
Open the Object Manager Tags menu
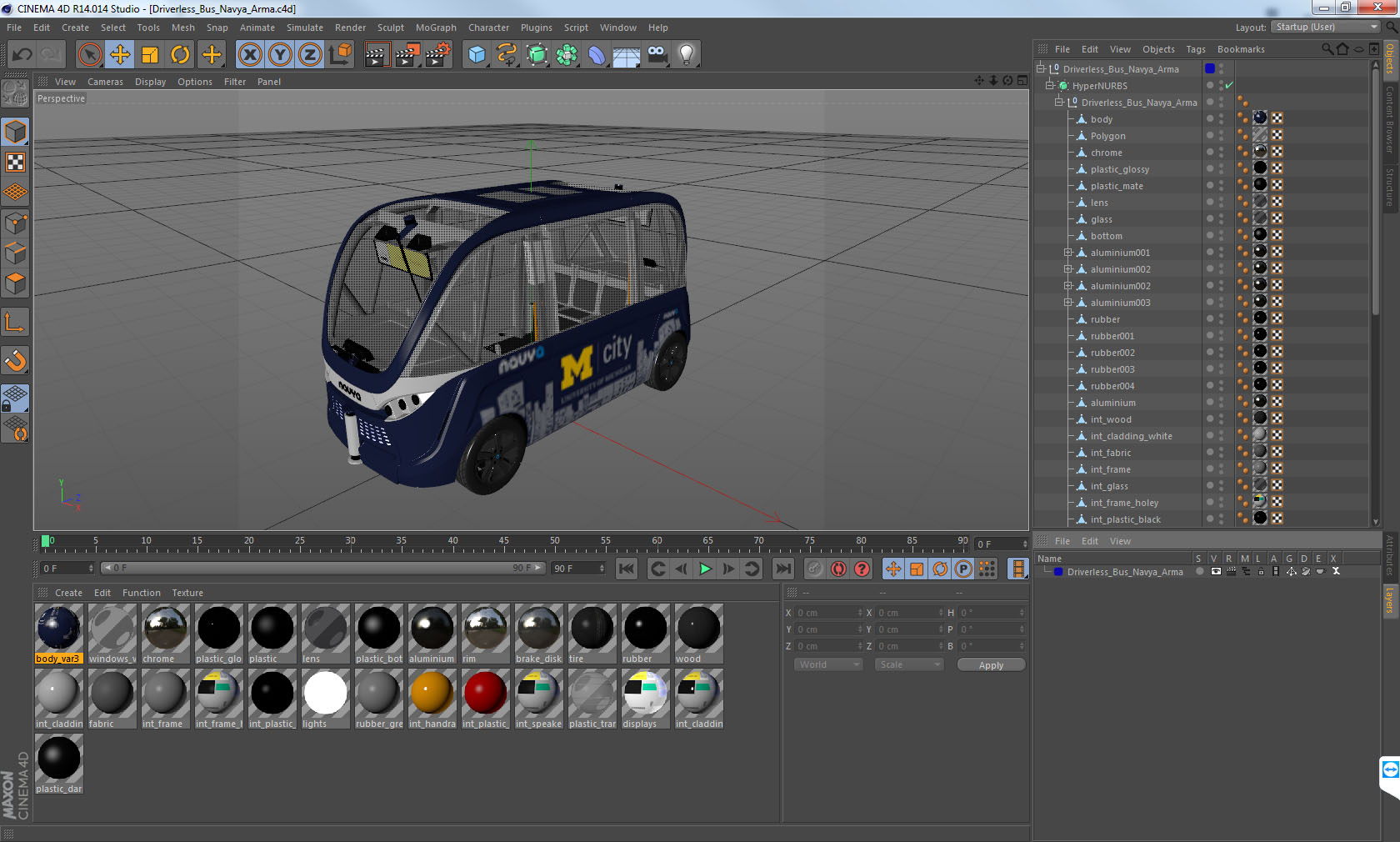[x=1196, y=49]
